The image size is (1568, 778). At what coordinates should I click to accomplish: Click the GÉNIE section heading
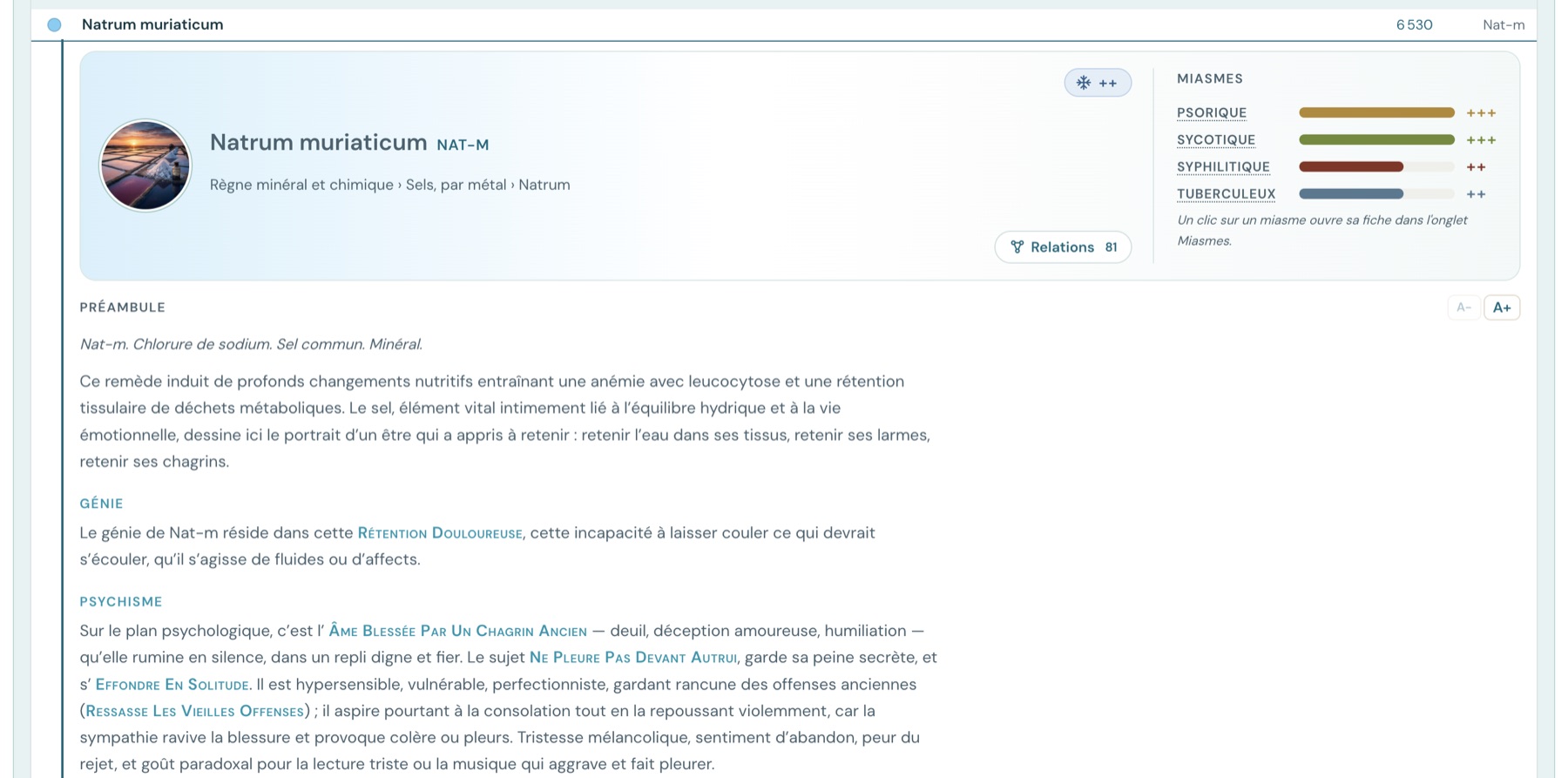pyautogui.click(x=101, y=504)
